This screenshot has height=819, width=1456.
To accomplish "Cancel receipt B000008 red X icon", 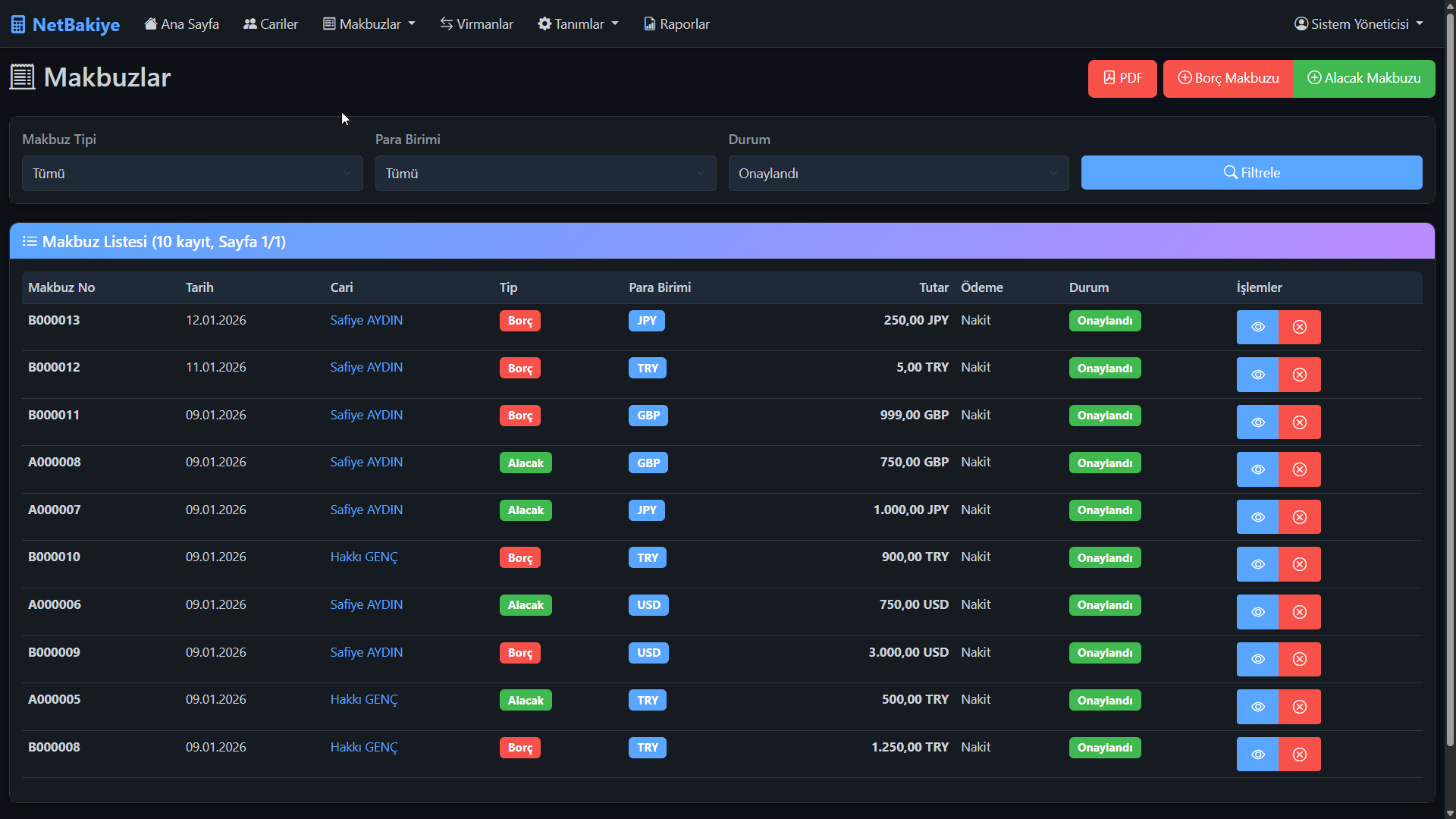I will tap(1299, 755).
